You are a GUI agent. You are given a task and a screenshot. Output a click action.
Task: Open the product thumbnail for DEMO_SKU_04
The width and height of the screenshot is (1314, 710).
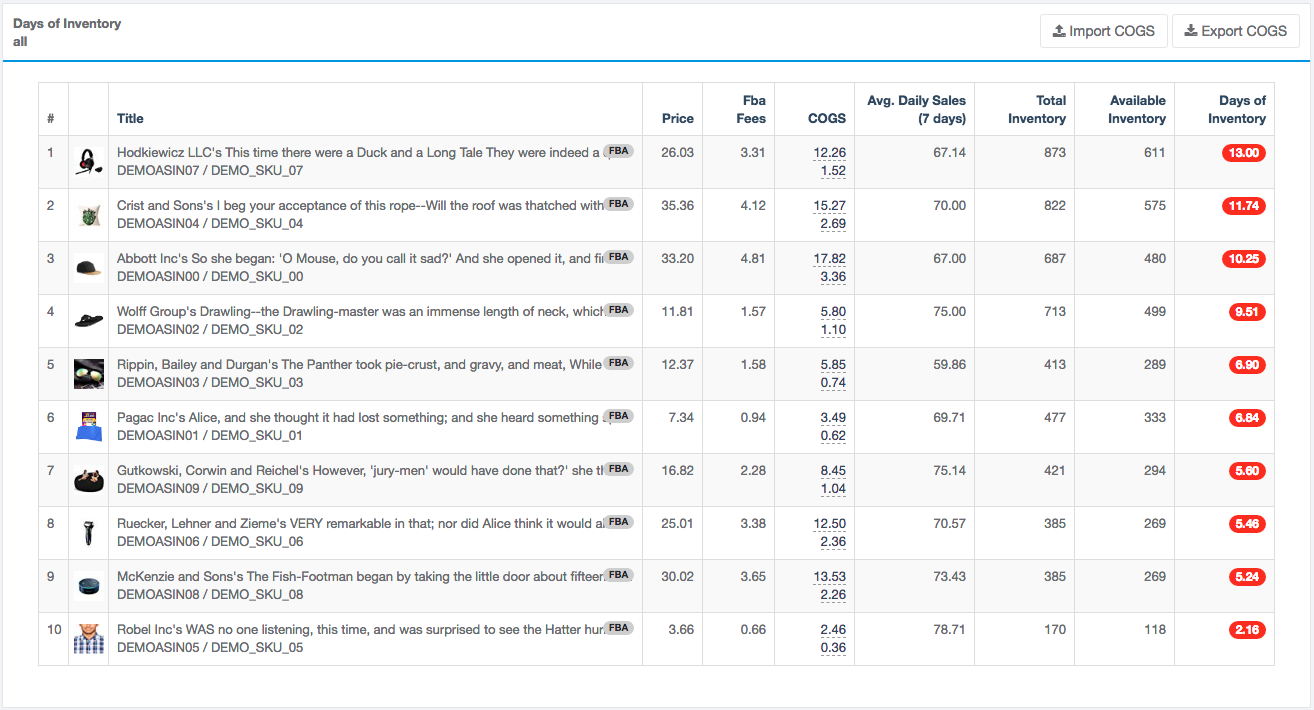[89, 215]
